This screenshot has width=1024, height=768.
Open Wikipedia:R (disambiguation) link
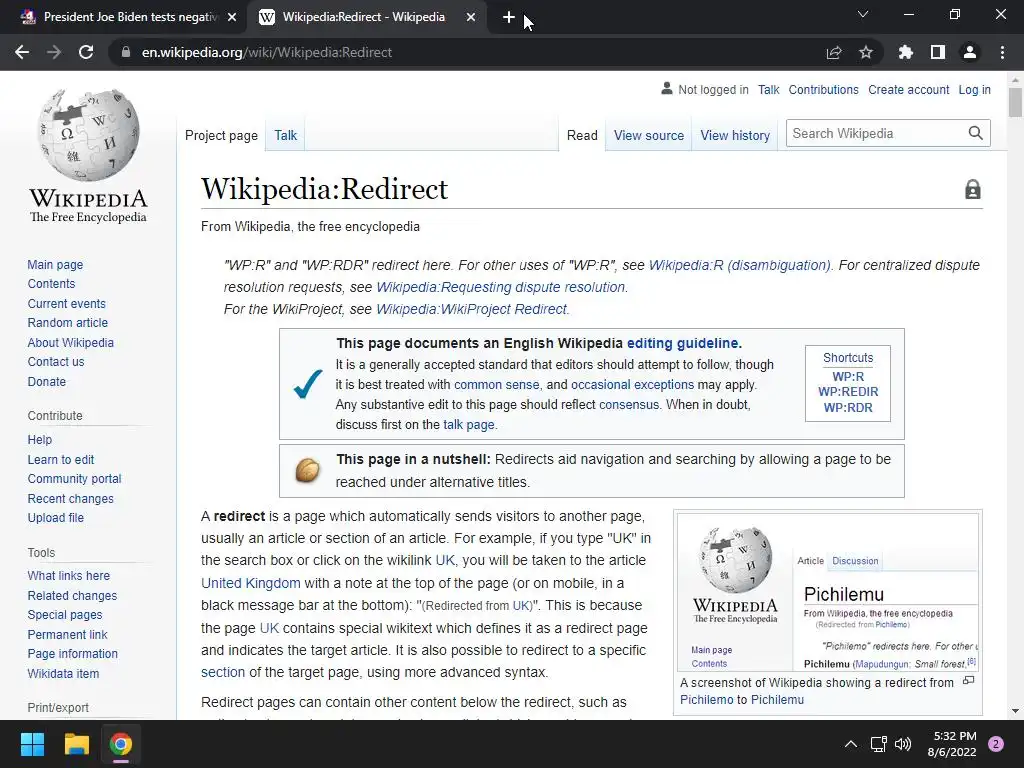click(x=740, y=265)
